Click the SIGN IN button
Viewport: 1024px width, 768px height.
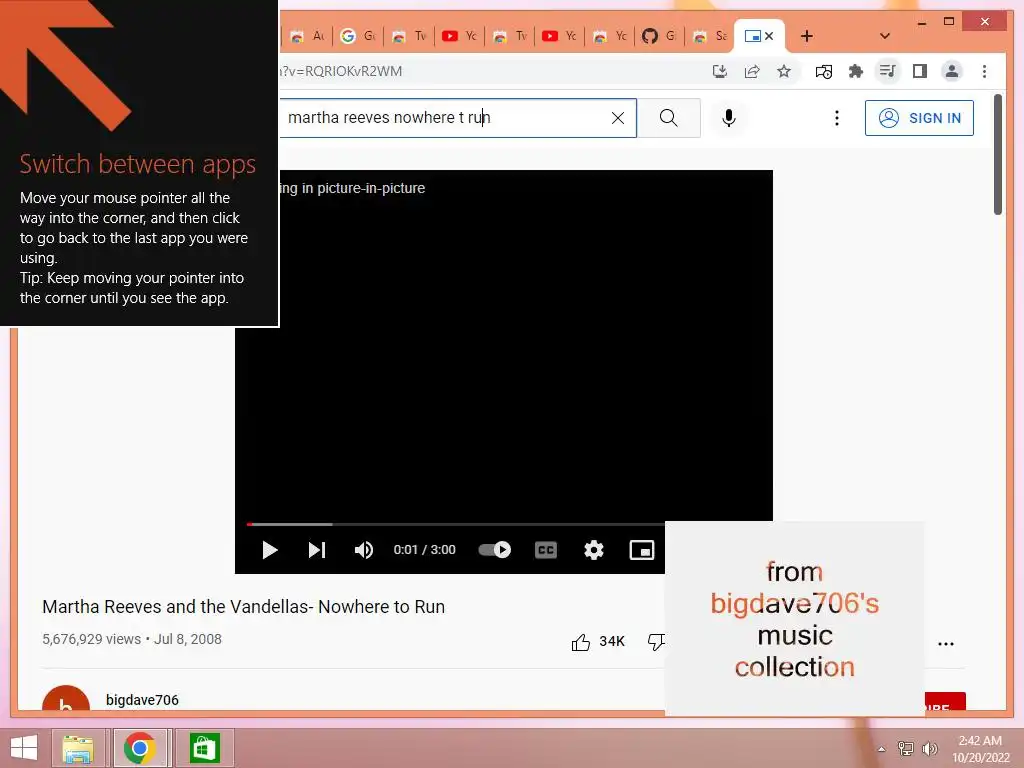point(919,118)
